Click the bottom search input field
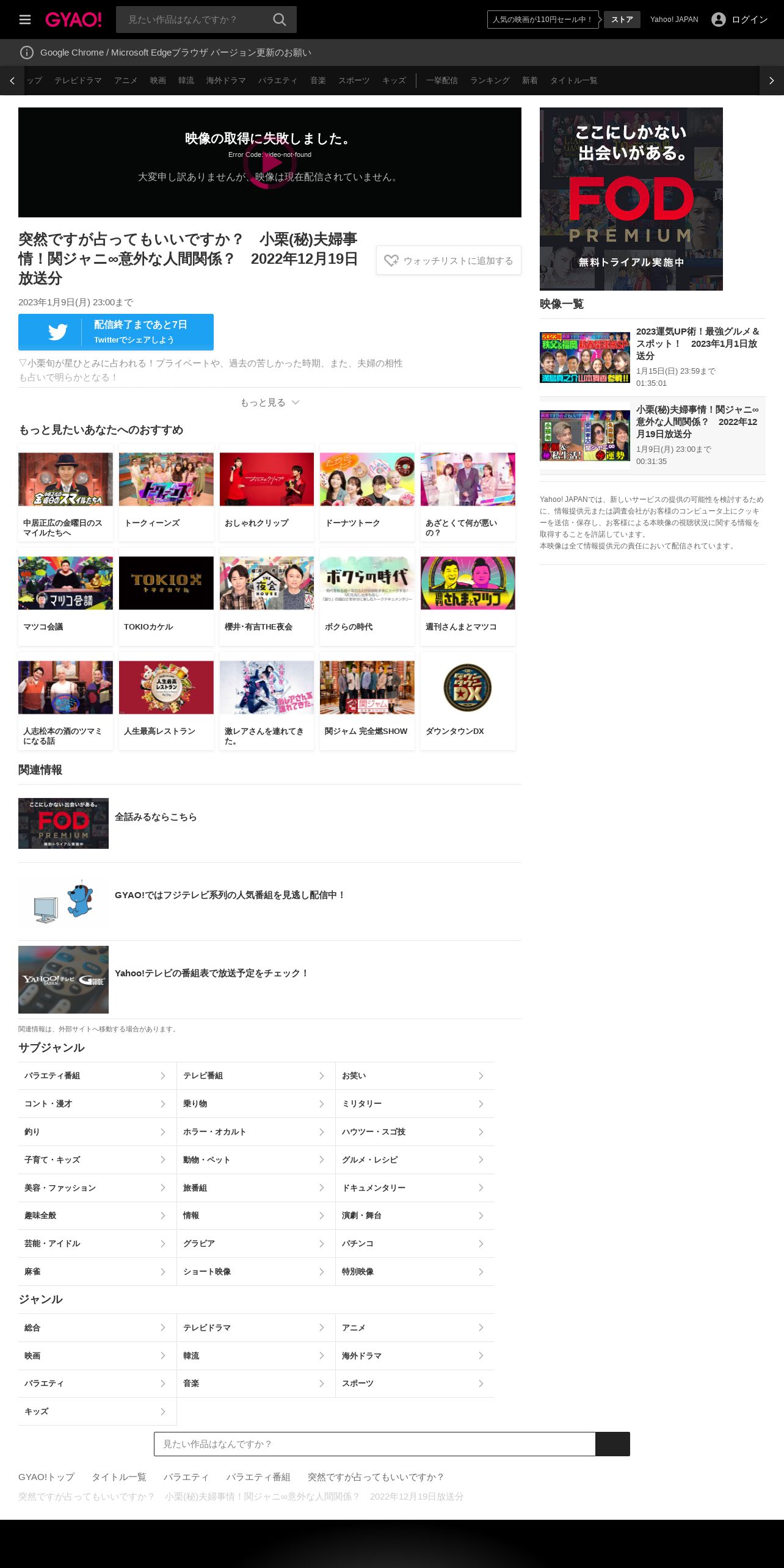784x1568 pixels. 375,1444
